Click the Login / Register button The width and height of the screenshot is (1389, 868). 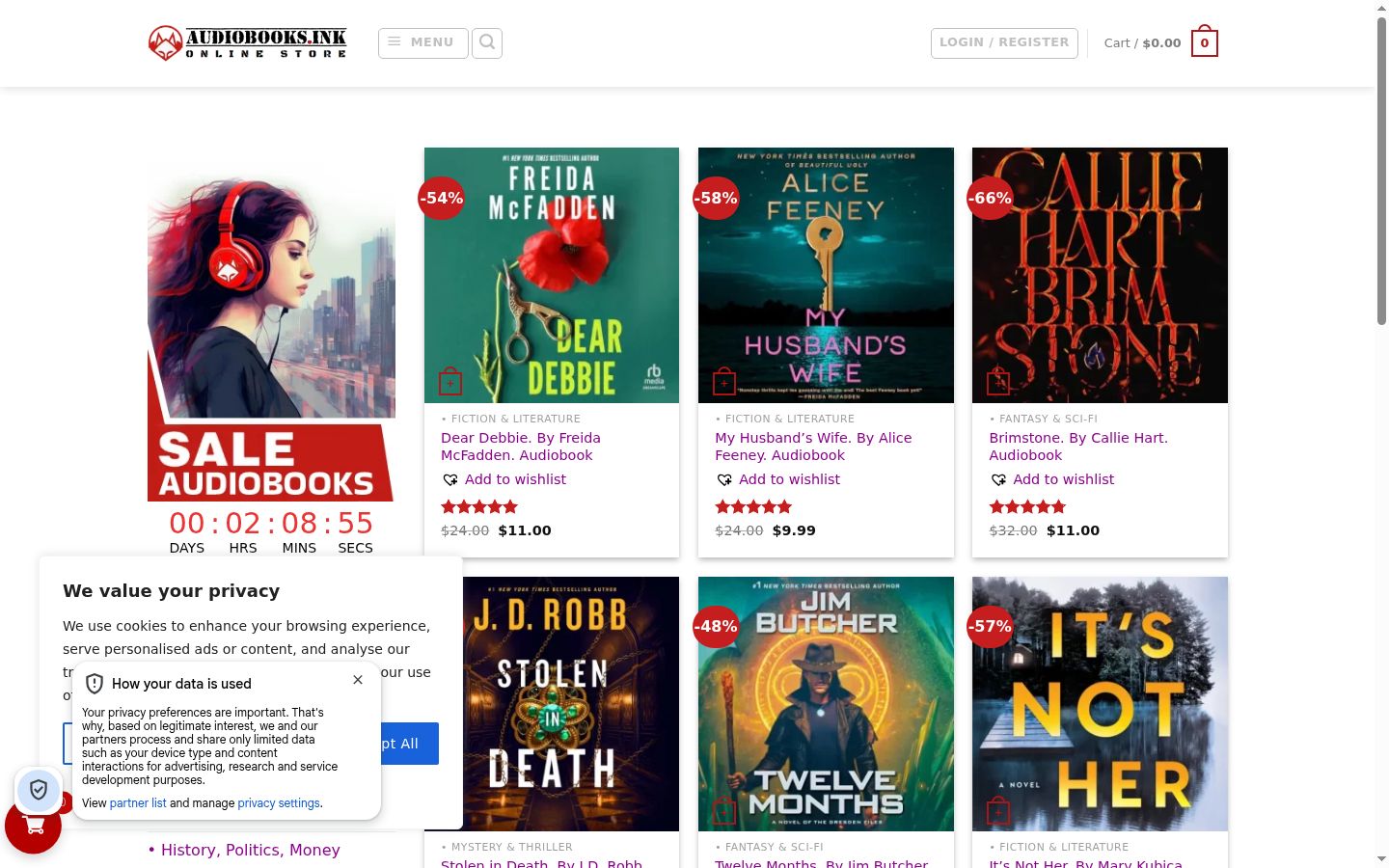click(x=1004, y=42)
